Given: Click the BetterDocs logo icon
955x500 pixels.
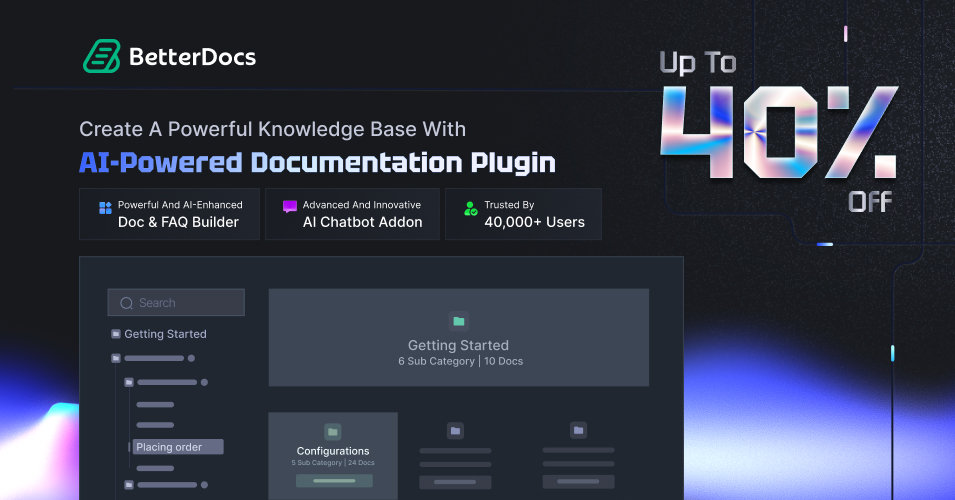Looking at the screenshot, I should (x=101, y=57).
